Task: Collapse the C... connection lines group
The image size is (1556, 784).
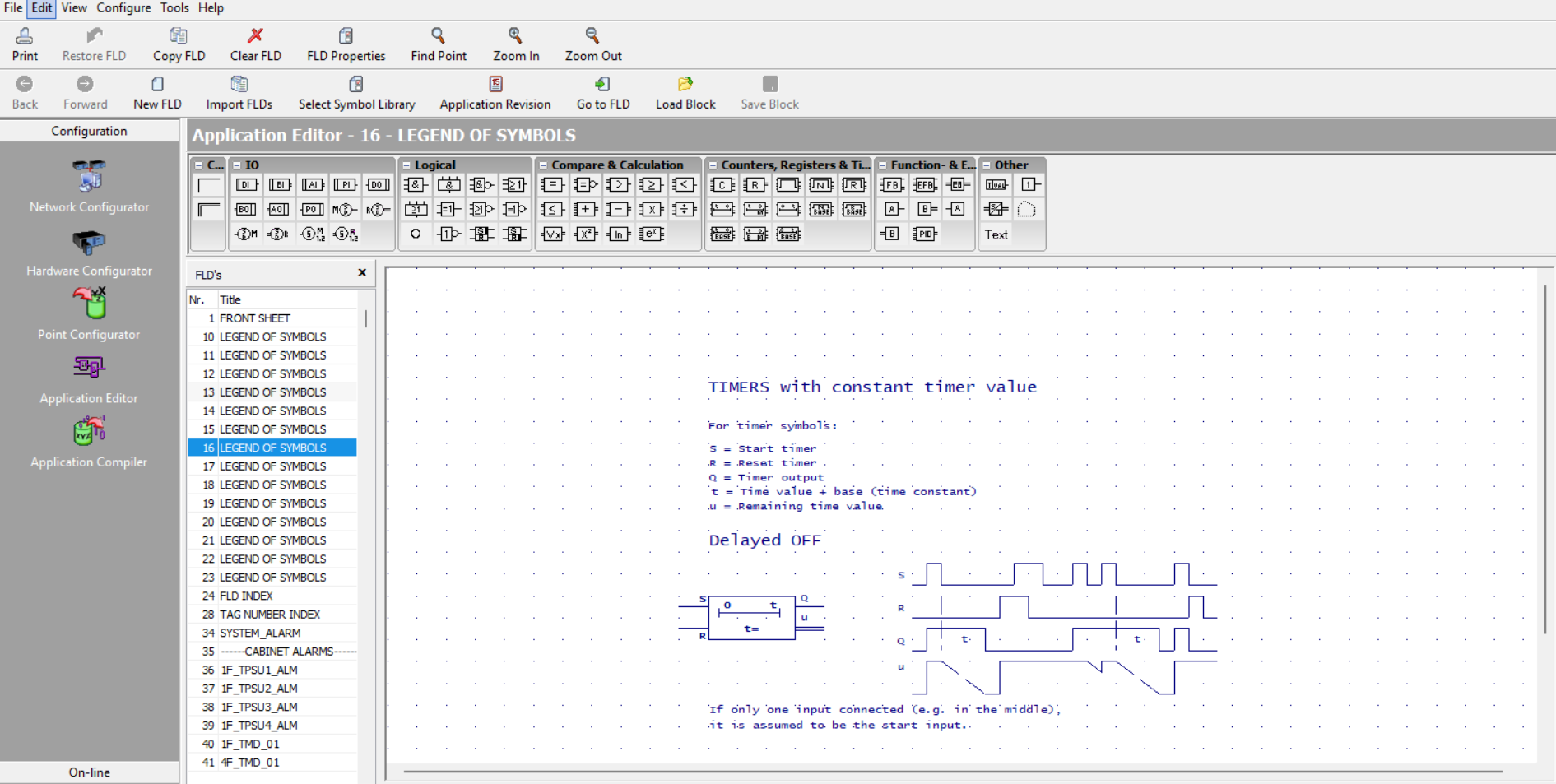Action: click(x=198, y=165)
